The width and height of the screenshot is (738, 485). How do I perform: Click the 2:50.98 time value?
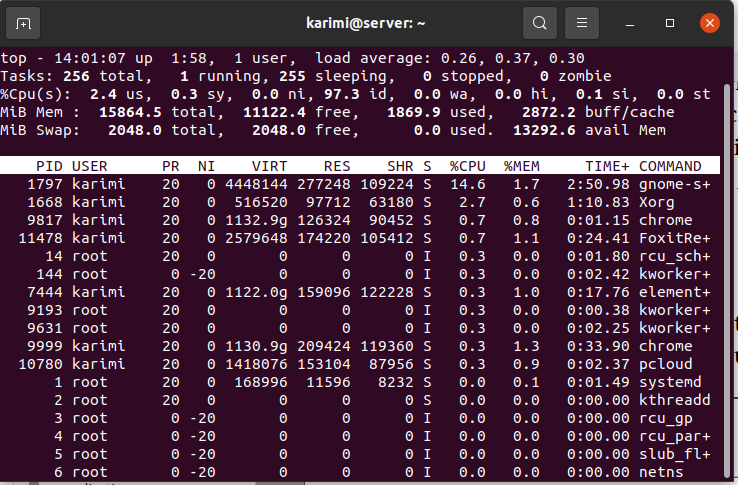click(598, 184)
